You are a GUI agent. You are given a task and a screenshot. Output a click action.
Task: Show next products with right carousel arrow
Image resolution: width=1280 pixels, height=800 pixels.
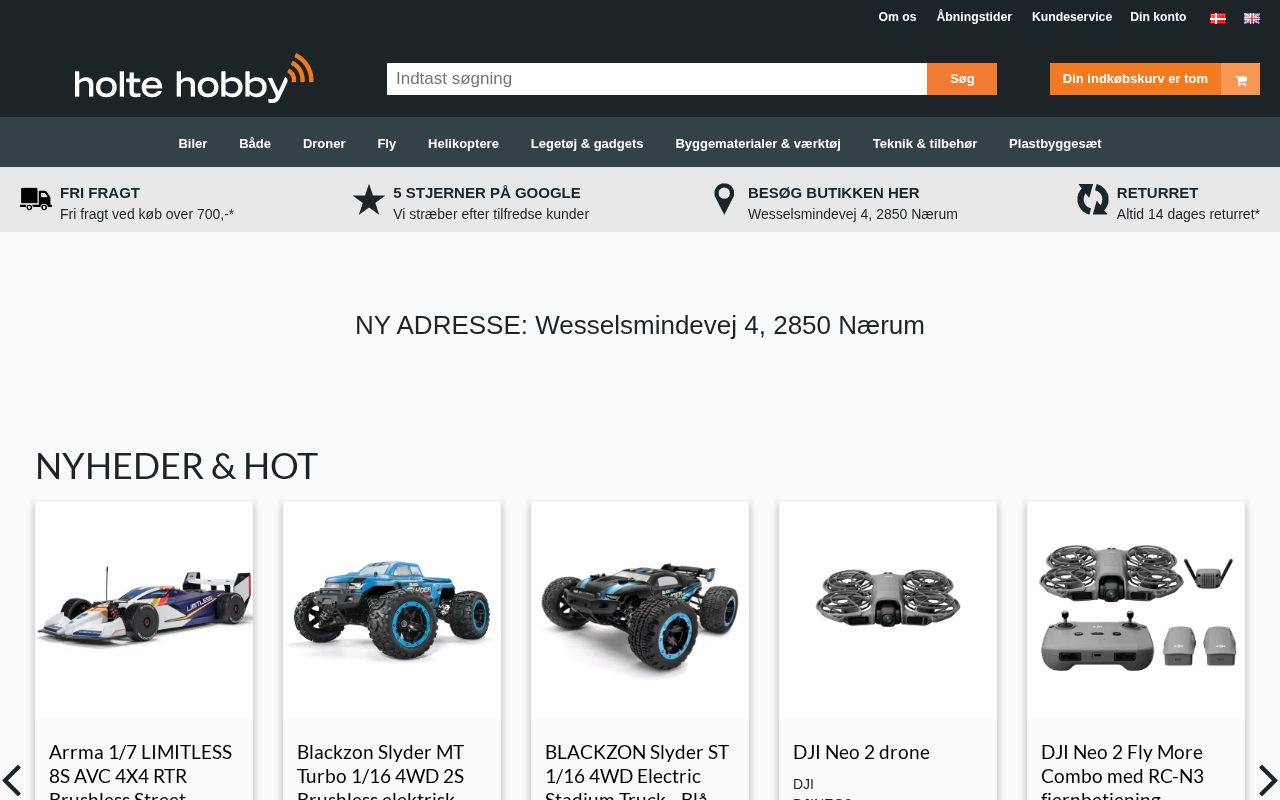click(1267, 780)
